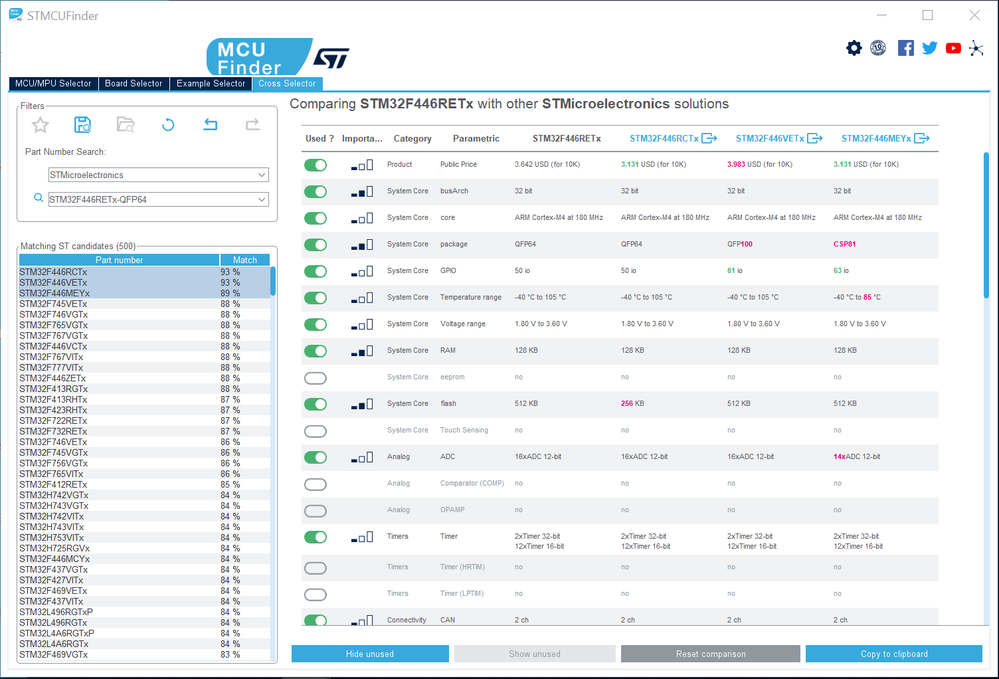999x679 pixels.
Task: Click the candidates list vertical scrollbar
Action: pyautogui.click(x=273, y=281)
